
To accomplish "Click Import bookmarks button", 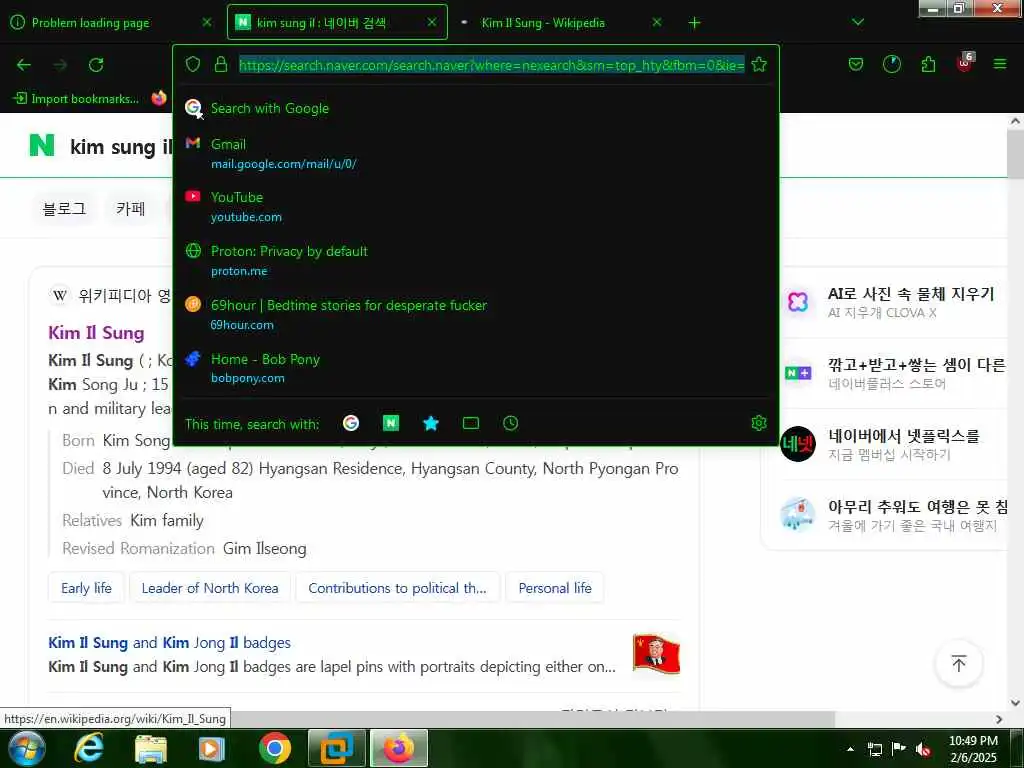I will (x=76, y=99).
